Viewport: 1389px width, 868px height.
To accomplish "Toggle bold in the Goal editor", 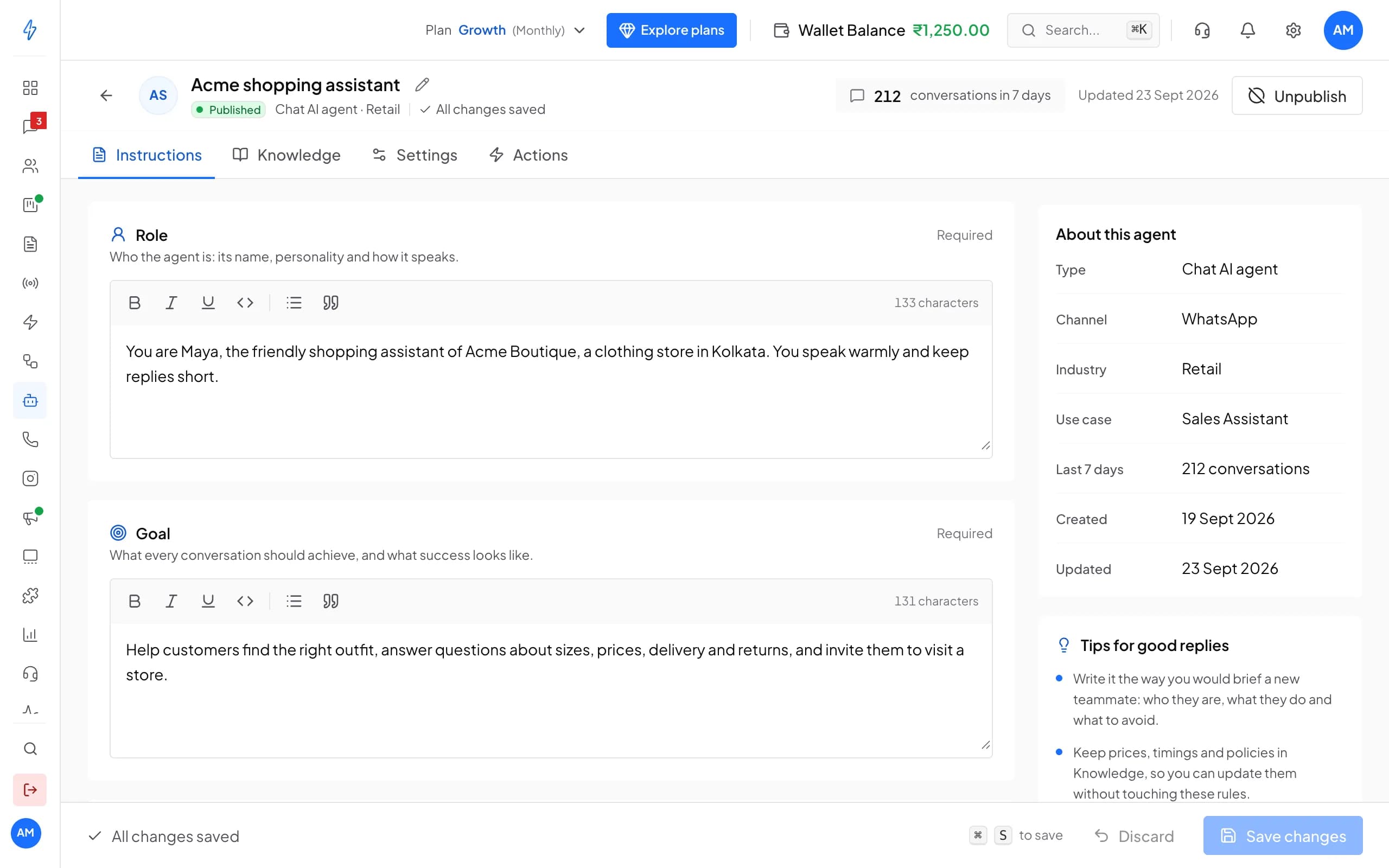I will 135,601.
